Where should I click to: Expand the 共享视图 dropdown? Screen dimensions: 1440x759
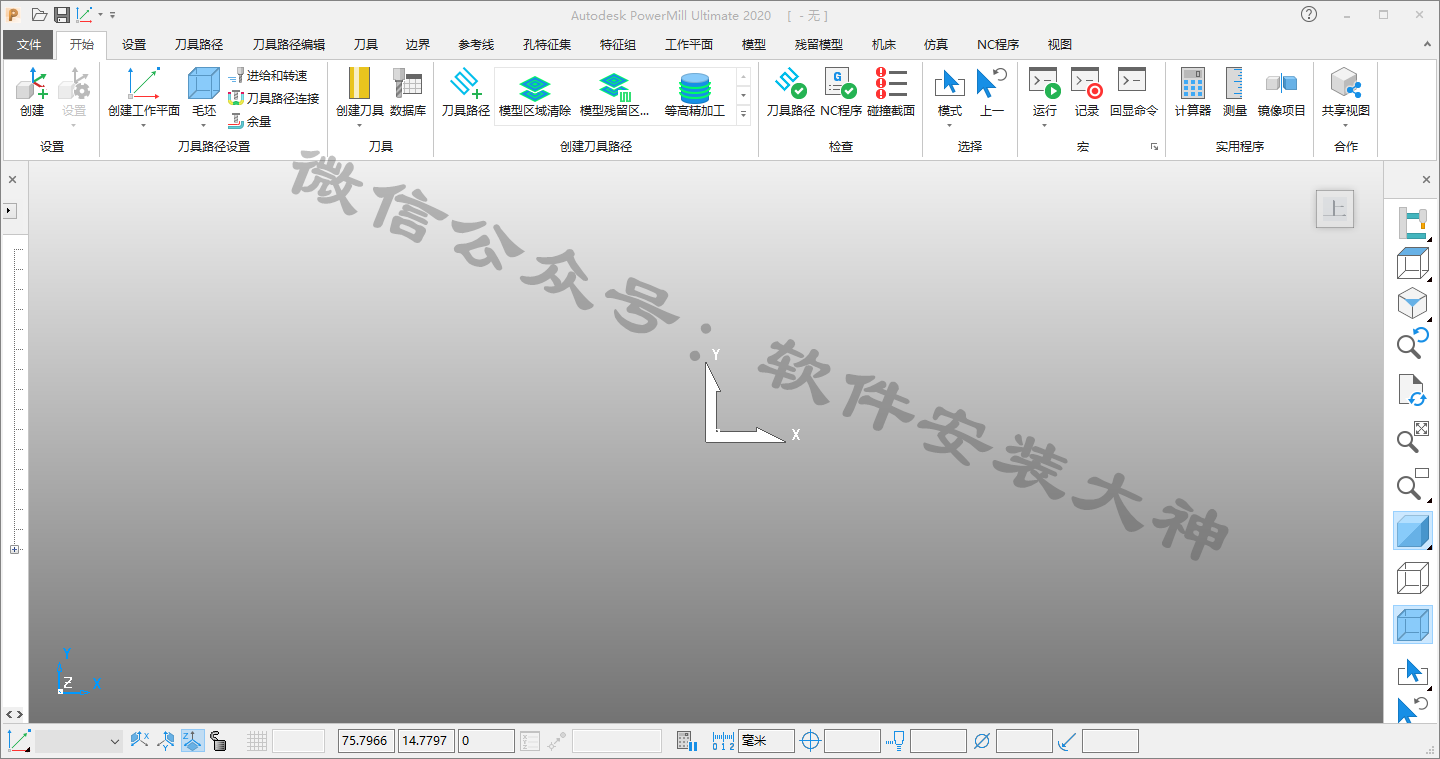click(1345, 125)
